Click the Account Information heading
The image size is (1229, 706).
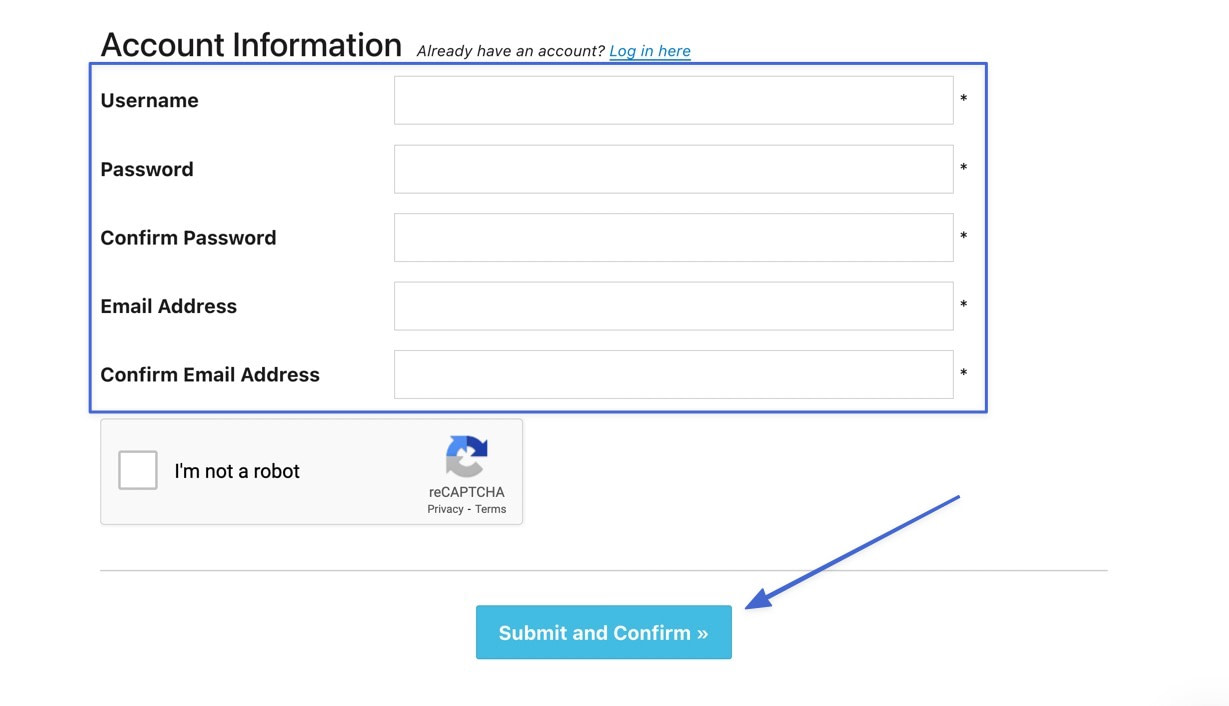pyautogui.click(x=251, y=45)
